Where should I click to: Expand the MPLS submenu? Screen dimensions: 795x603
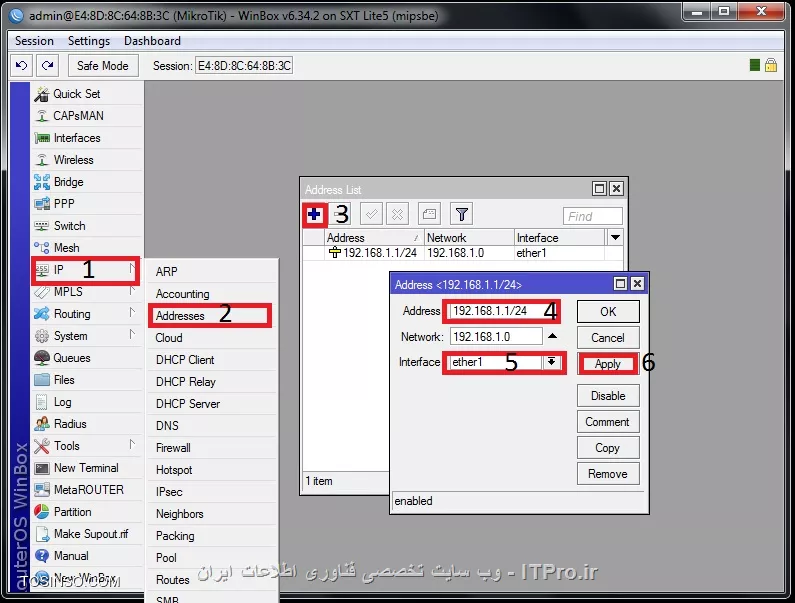click(x=87, y=292)
